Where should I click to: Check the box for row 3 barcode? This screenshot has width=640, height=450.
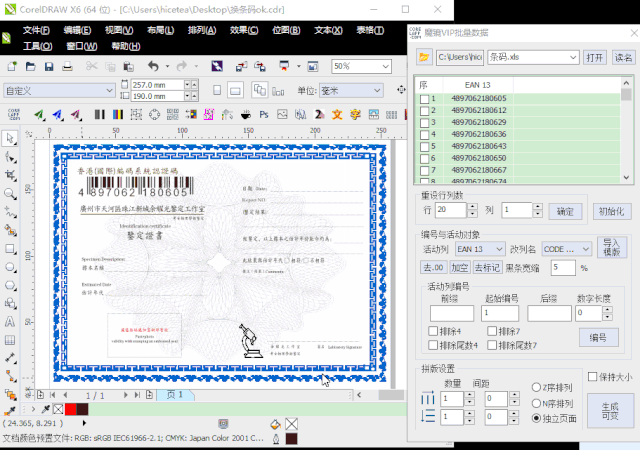[424, 123]
